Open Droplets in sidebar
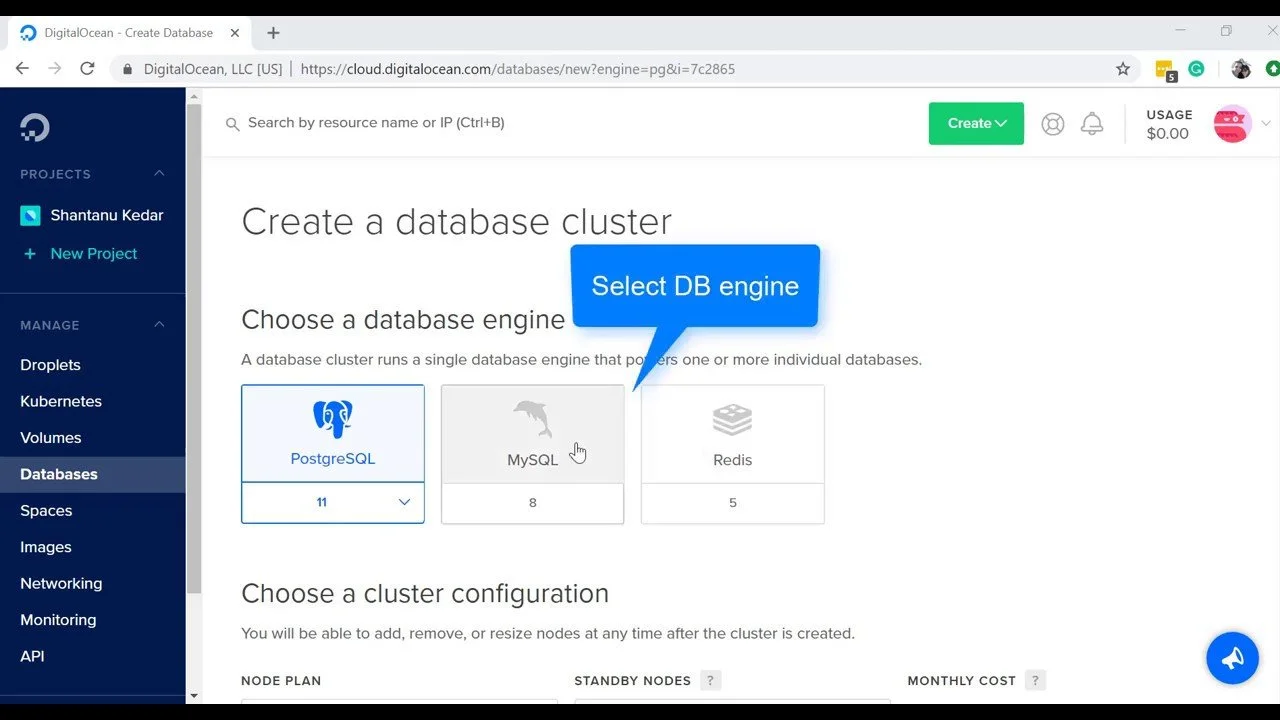Screen dimensions: 1280x720 [50, 365]
